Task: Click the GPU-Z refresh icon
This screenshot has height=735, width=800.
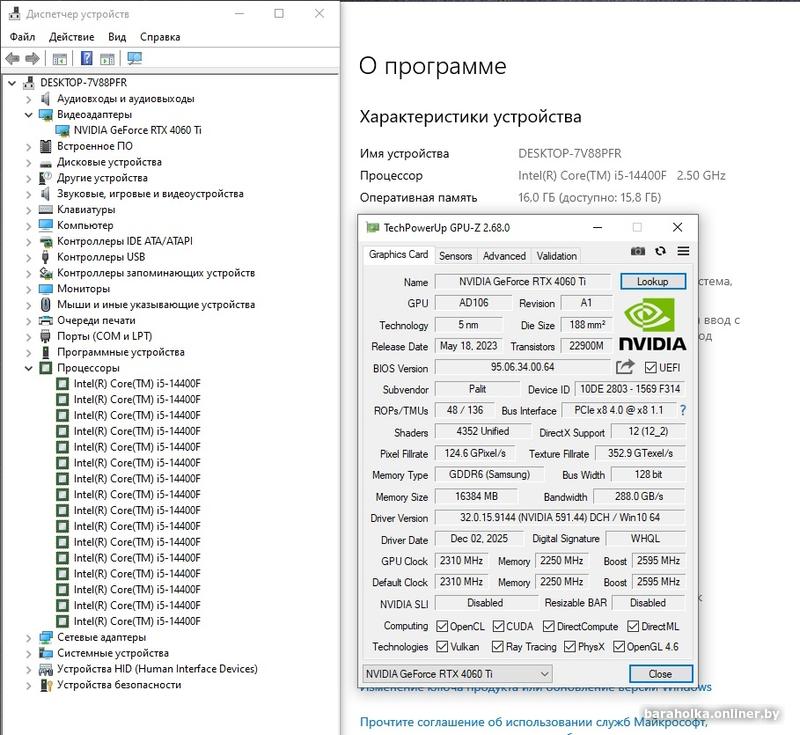Action: (x=660, y=251)
